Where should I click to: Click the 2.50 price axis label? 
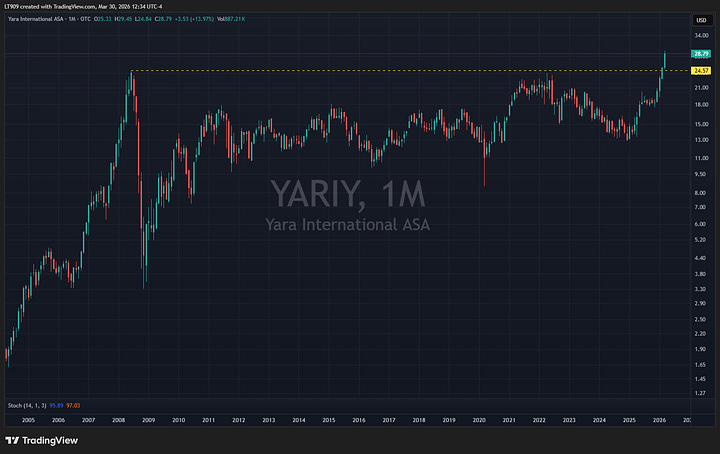tap(700, 319)
